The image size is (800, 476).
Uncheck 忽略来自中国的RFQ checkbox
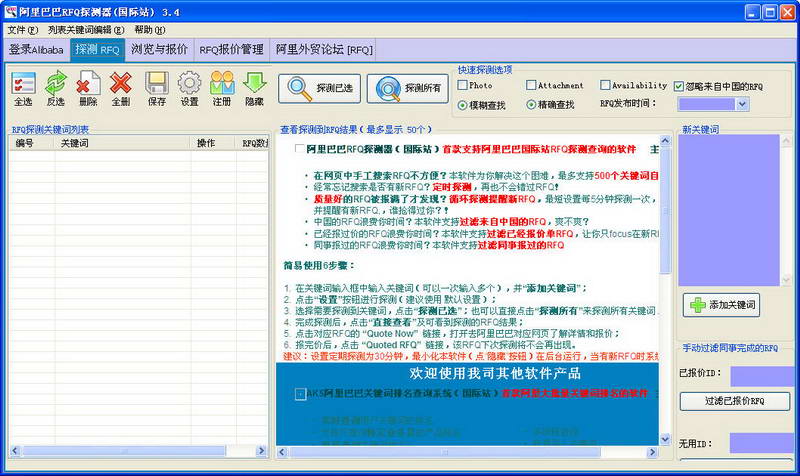point(679,86)
